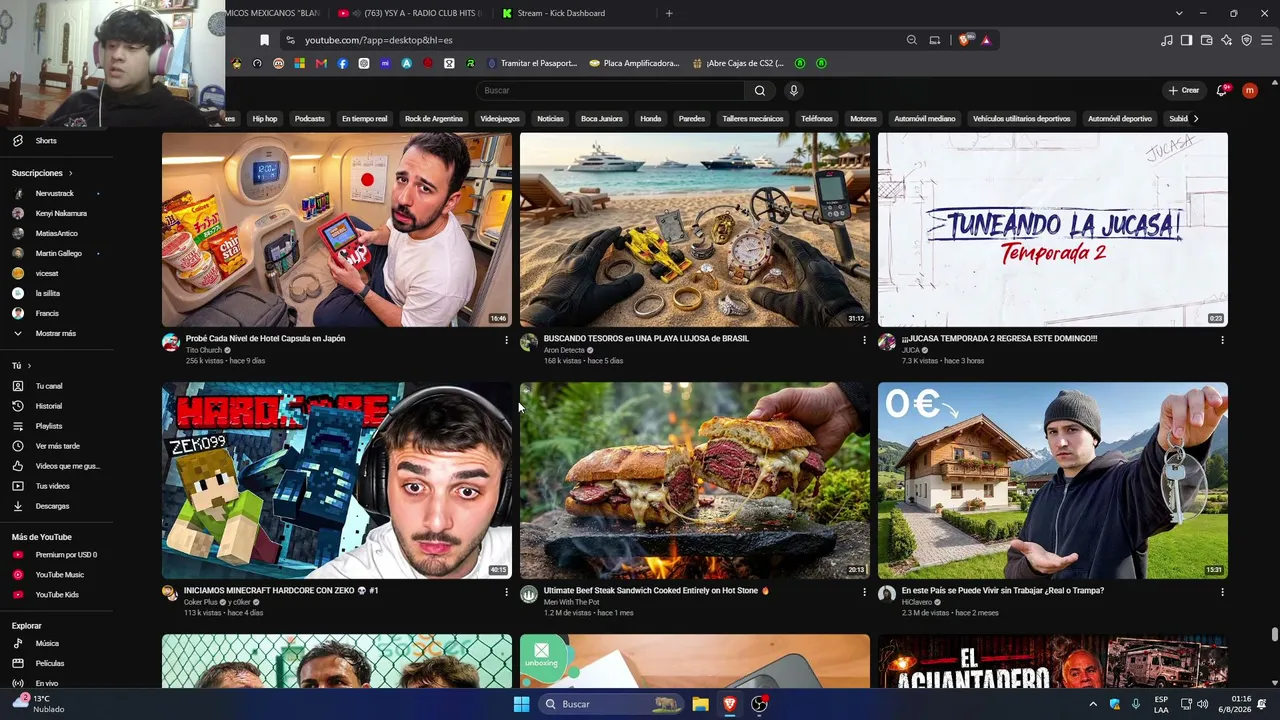Screen dimensions: 1280x720
Task: Play the Ultimate Beef Steak Sandwich thumbnail
Action: 695,481
